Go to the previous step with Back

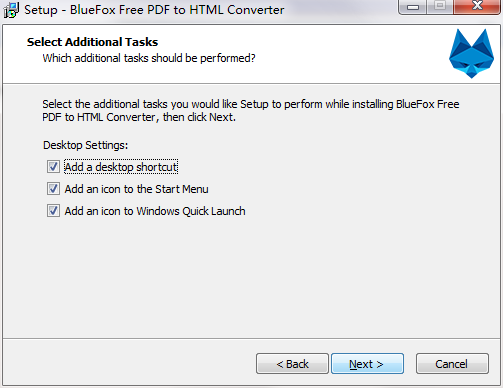[x=292, y=364]
